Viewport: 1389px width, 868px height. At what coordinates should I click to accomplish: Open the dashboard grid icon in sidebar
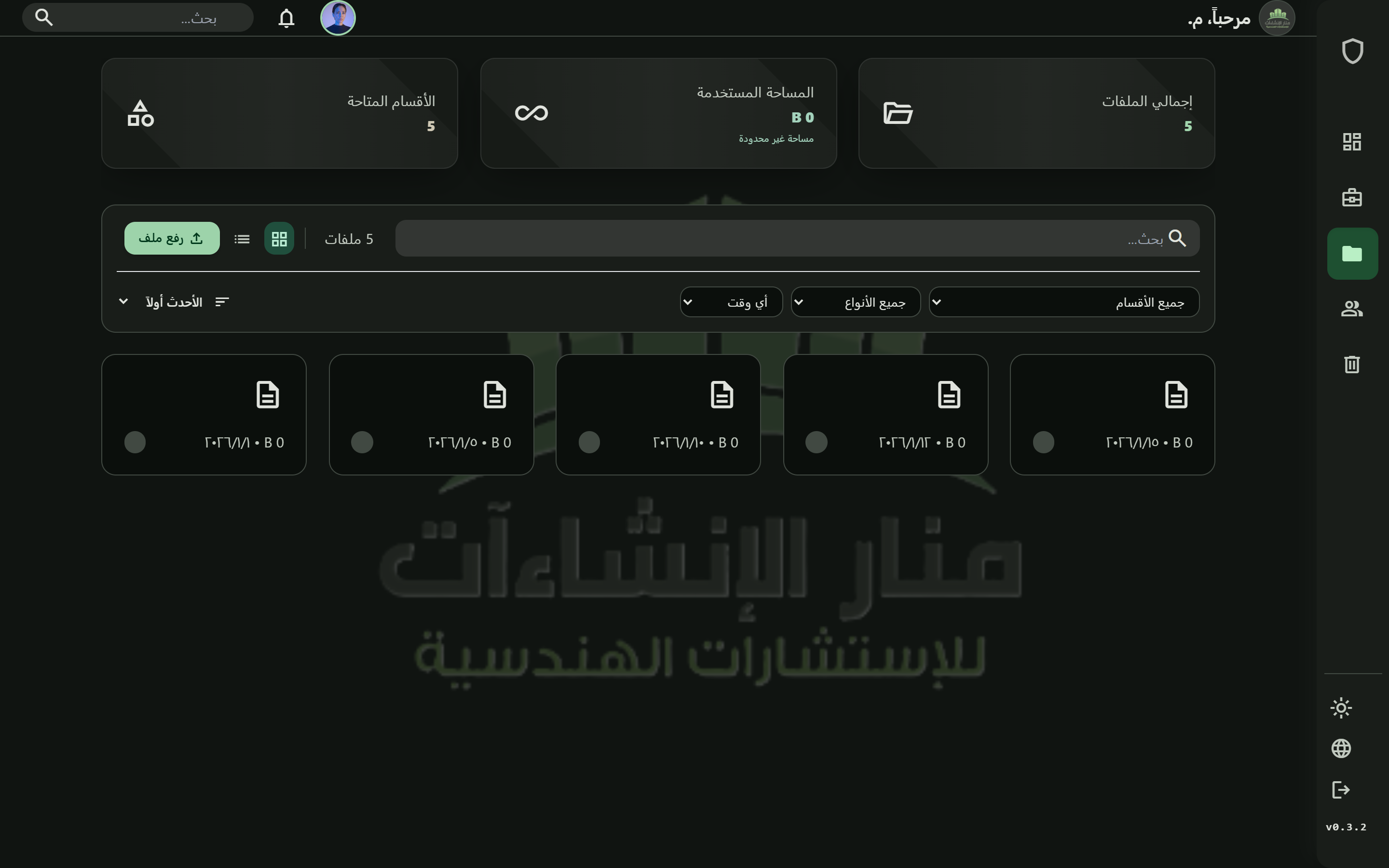pyautogui.click(x=1352, y=142)
